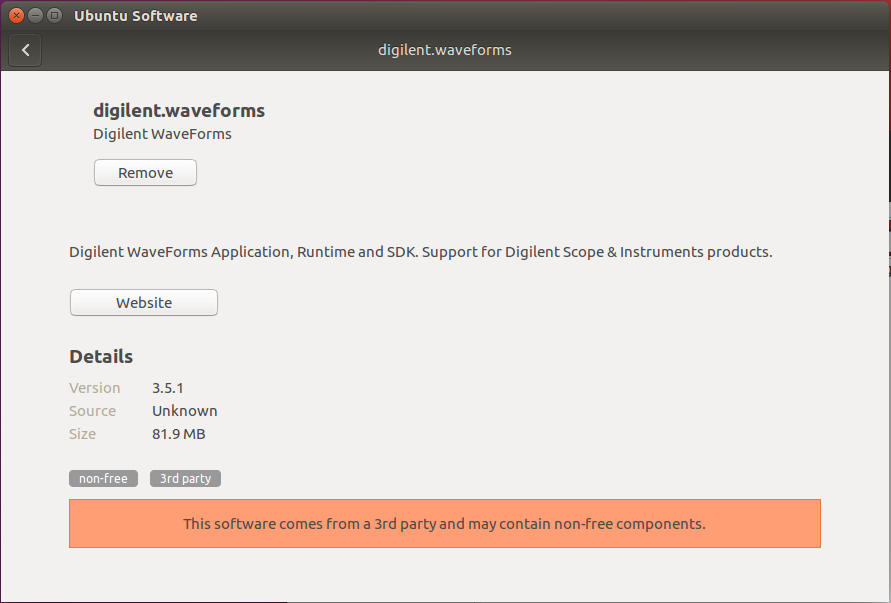The image size is (891, 603).
Task: Click the Version field label
Action: [95, 388]
